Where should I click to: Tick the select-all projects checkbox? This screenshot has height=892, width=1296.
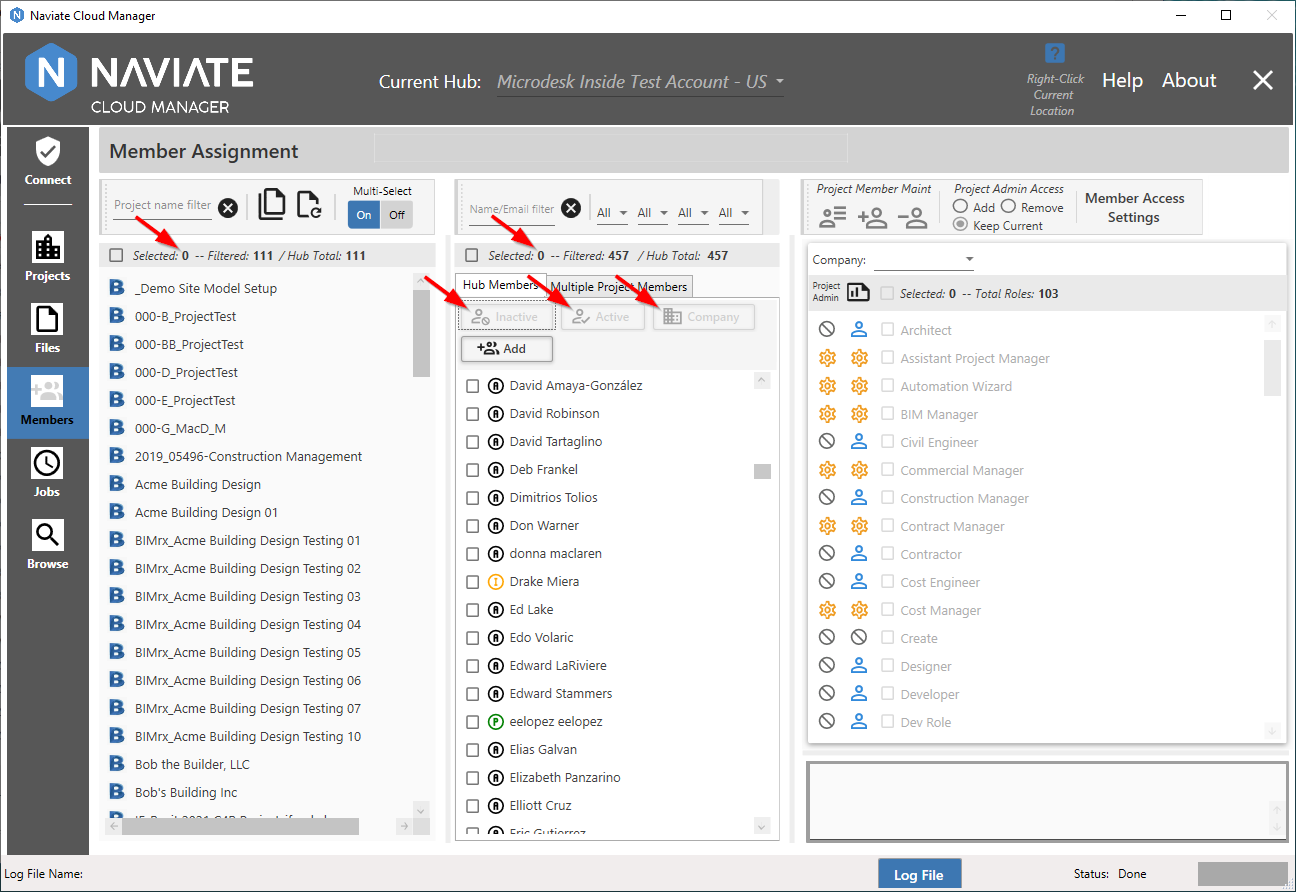click(x=116, y=255)
